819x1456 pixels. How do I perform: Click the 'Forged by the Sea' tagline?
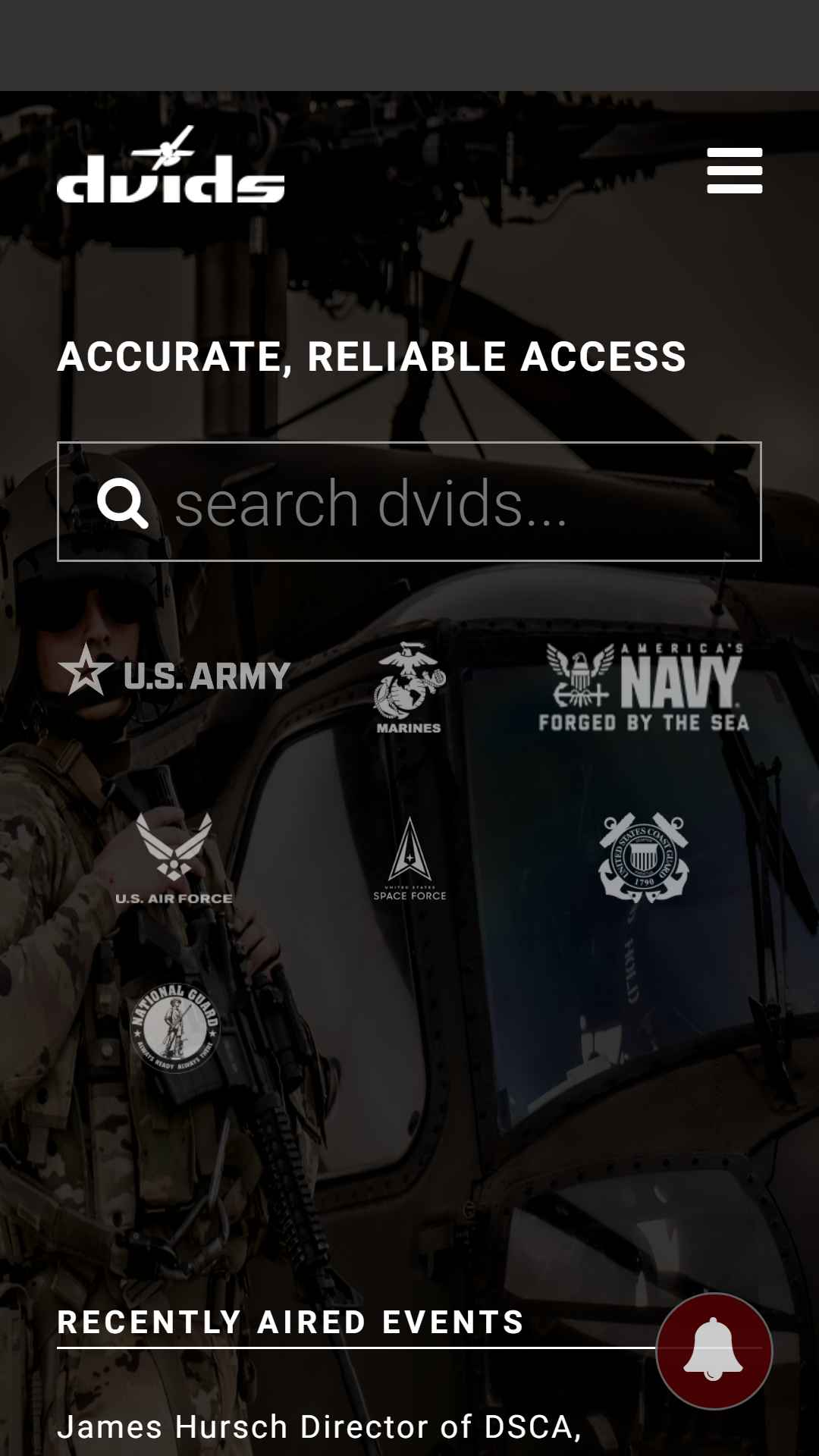coord(644,723)
